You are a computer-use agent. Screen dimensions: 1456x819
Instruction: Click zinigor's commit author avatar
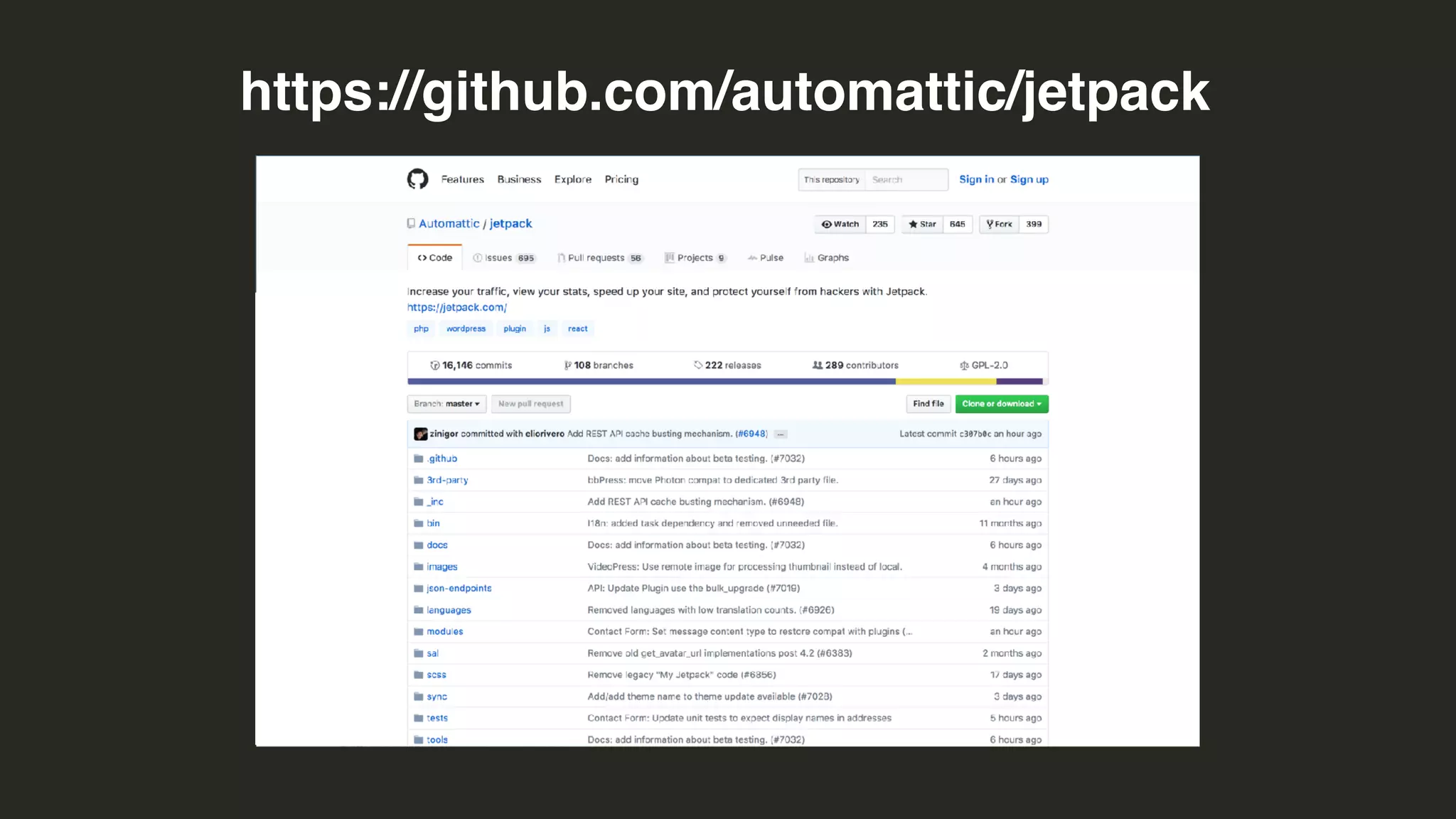pyautogui.click(x=421, y=434)
